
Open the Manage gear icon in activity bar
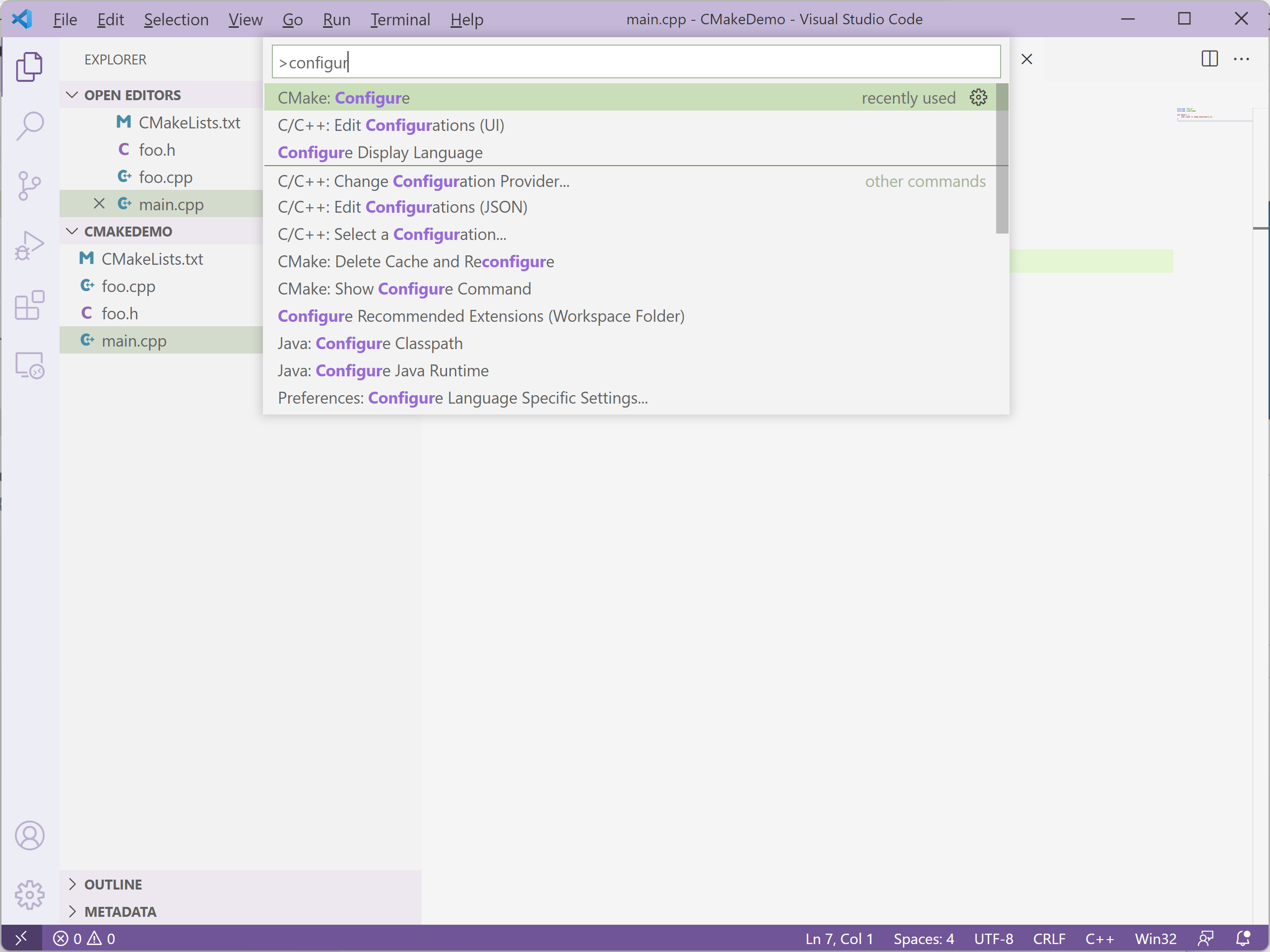pyautogui.click(x=29, y=895)
